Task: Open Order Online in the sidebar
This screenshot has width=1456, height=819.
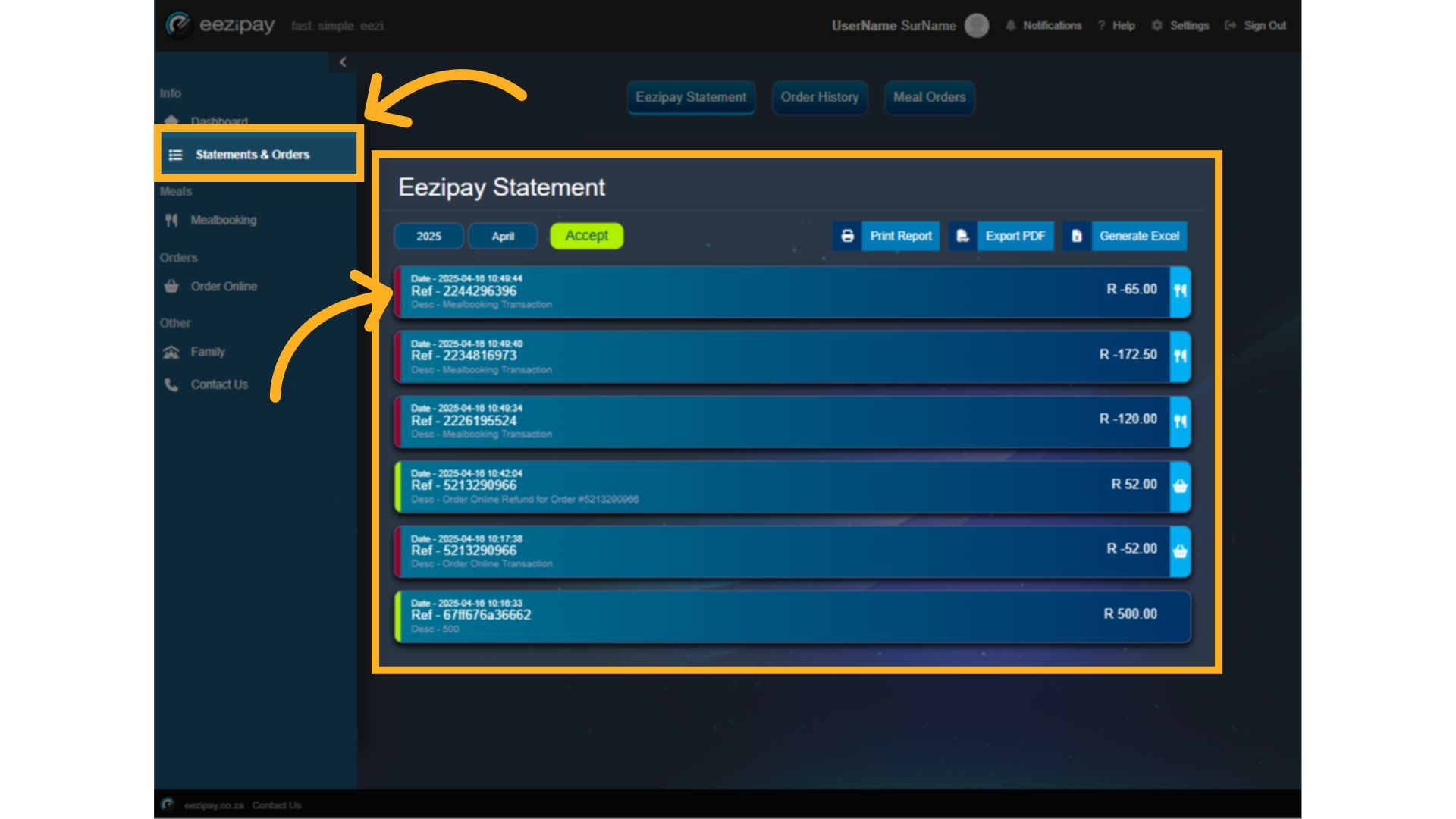Action: [224, 287]
